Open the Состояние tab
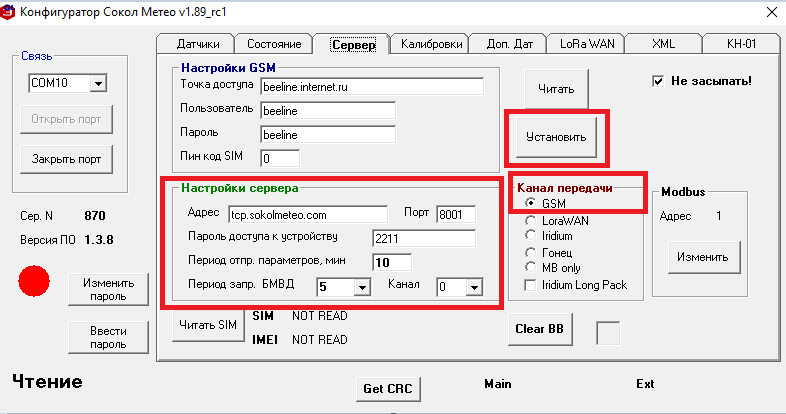The height and width of the screenshot is (414, 786). [x=274, y=44]
